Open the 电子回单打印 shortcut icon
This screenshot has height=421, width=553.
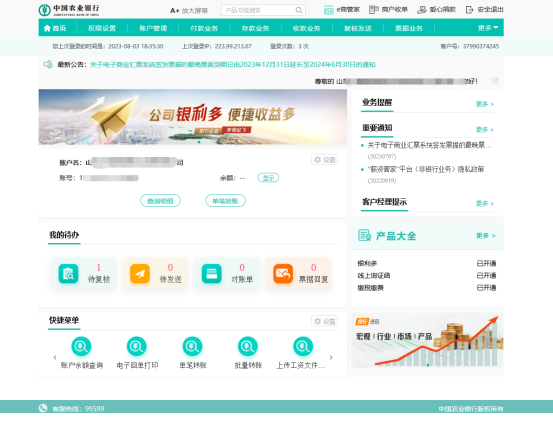(x=136, y=347)
